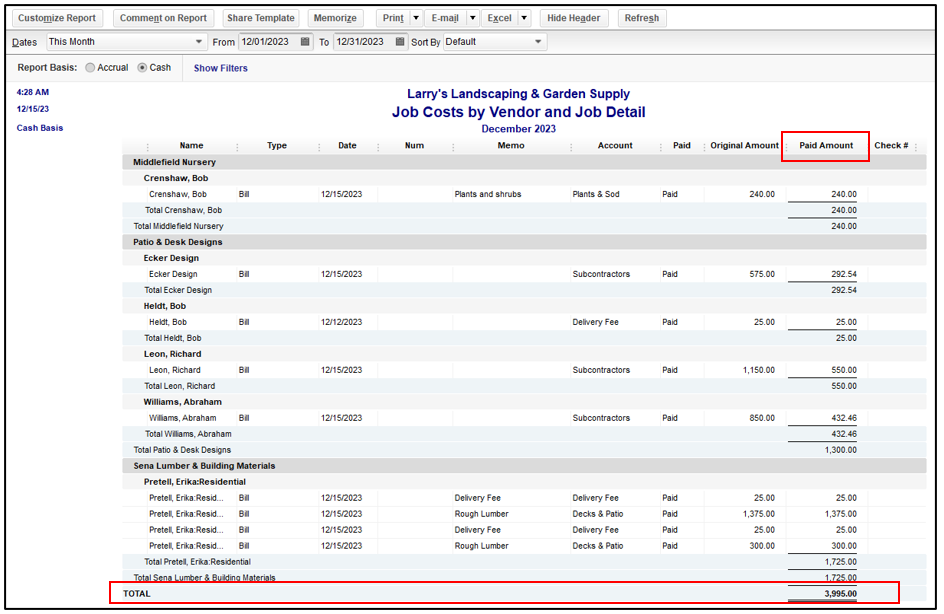Select the Name column header
This screenshot has width=944, height=614.
click(x=191, y=146)
